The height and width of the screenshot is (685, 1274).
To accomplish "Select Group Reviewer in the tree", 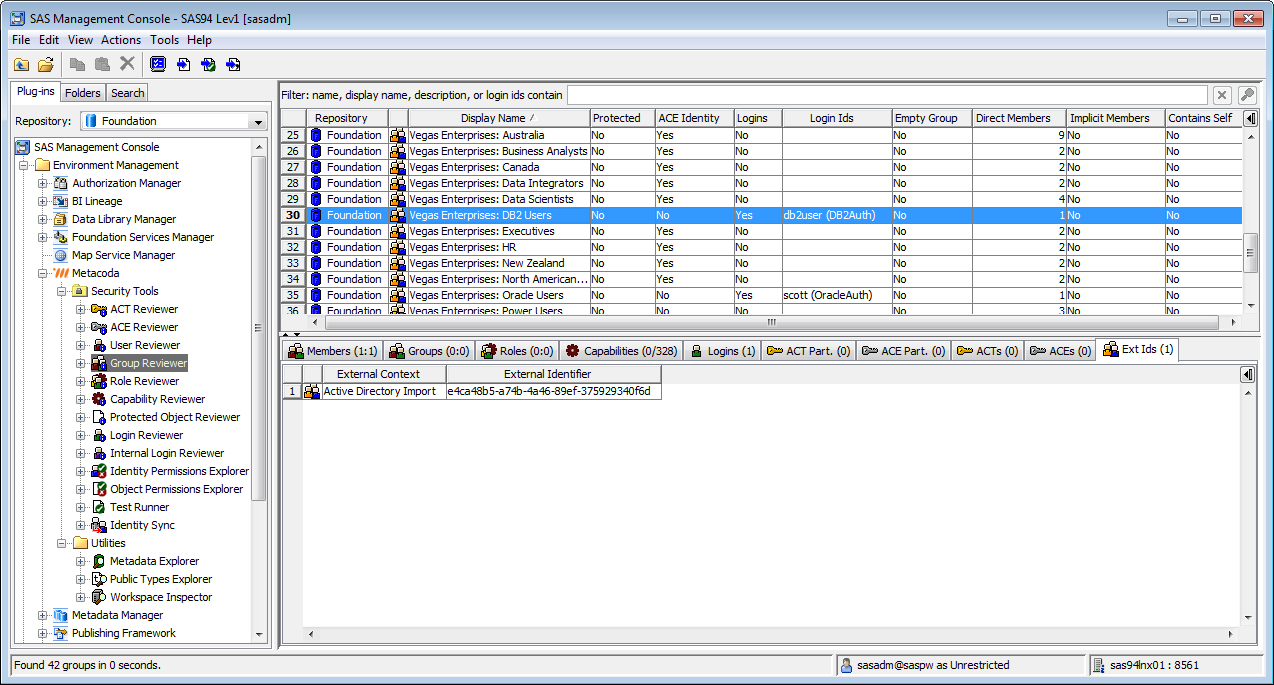I will point(148,363).
